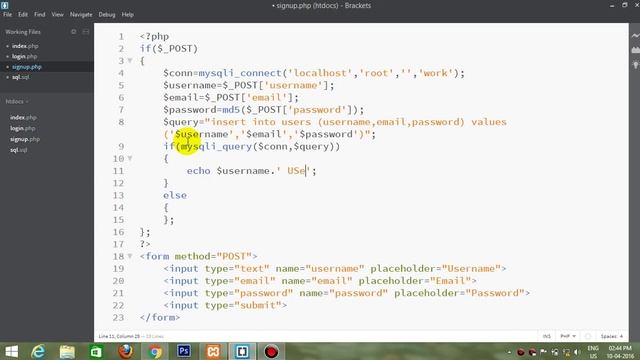Launch Internet Explorer from taskbar
This screenshot has width=640, height=360.
pos(38,351)
